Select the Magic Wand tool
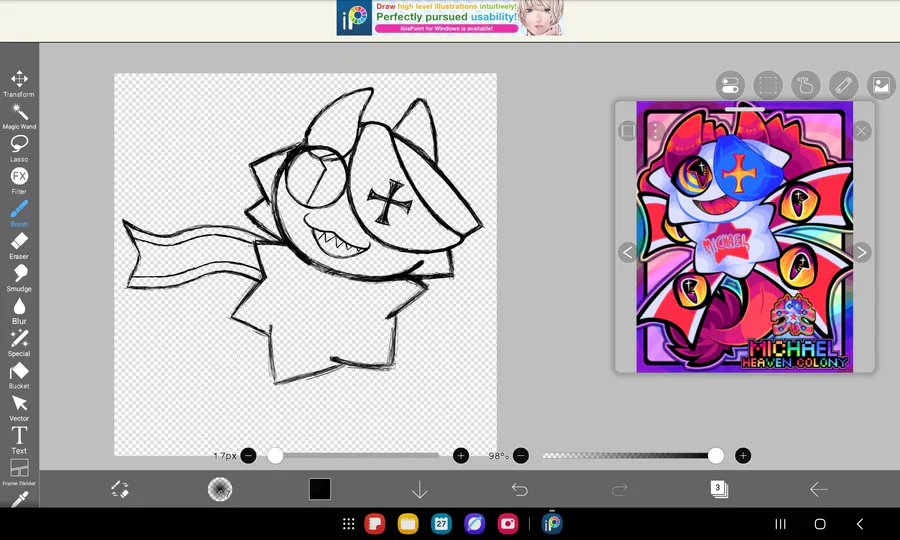Viewport: 900px width, 540px height. point(19,116)
